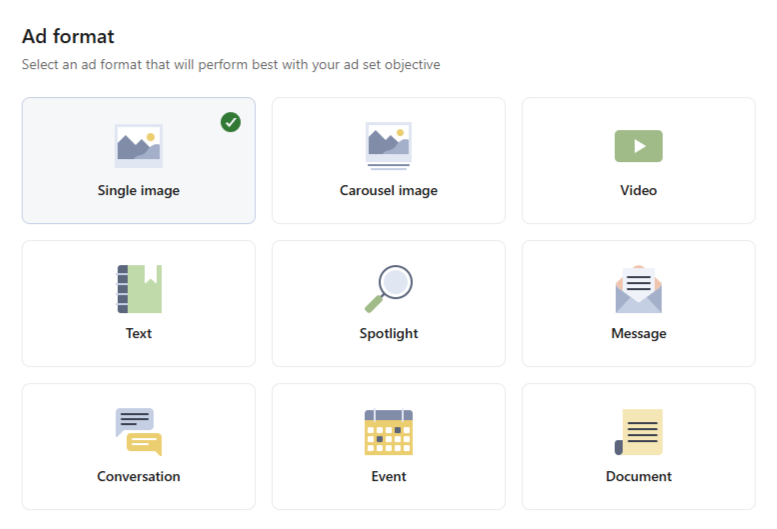Choose the "Carousel image" format label
The width and height of the screenshot is (777, 529).
click(x=388, y=190)
